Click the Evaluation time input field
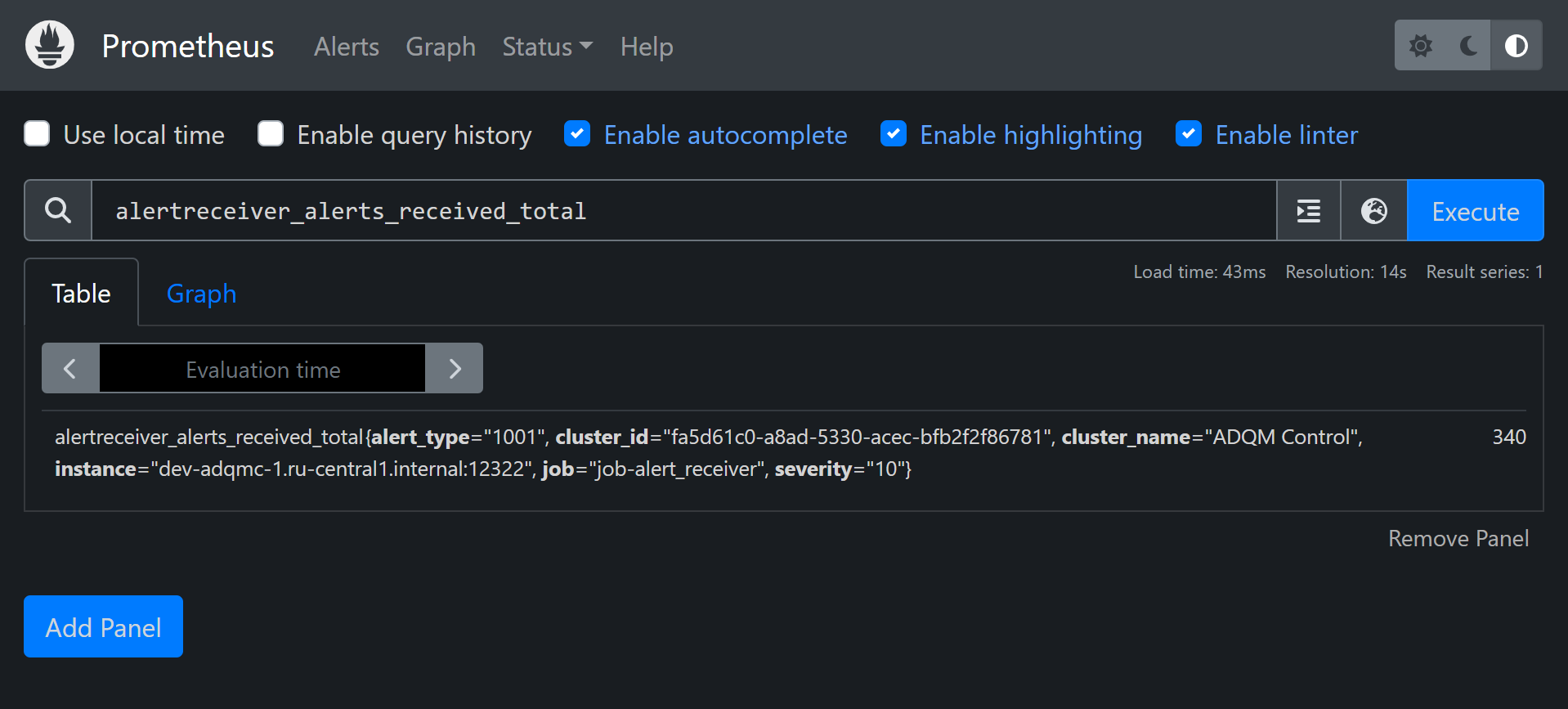Image resolution: width=1568 pixels, height=709 pixels. coord(262,369)
